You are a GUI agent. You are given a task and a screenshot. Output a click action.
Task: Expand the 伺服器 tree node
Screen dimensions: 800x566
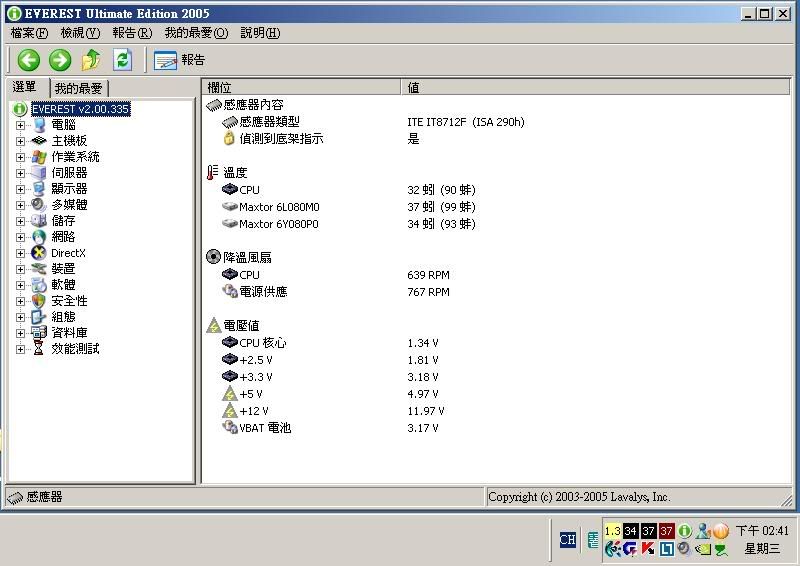(20, 173)
